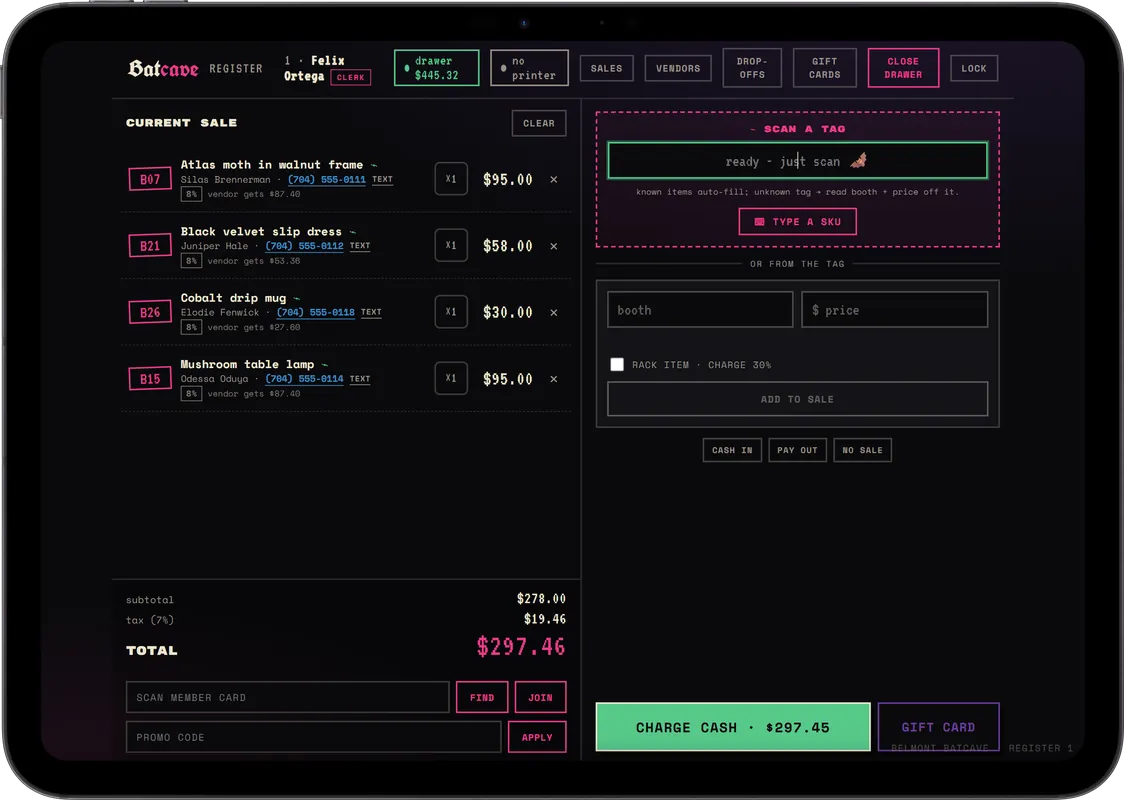Apply the promo code
The image size is (1124, 800).
pyautogui.click(x=537, y=737)
